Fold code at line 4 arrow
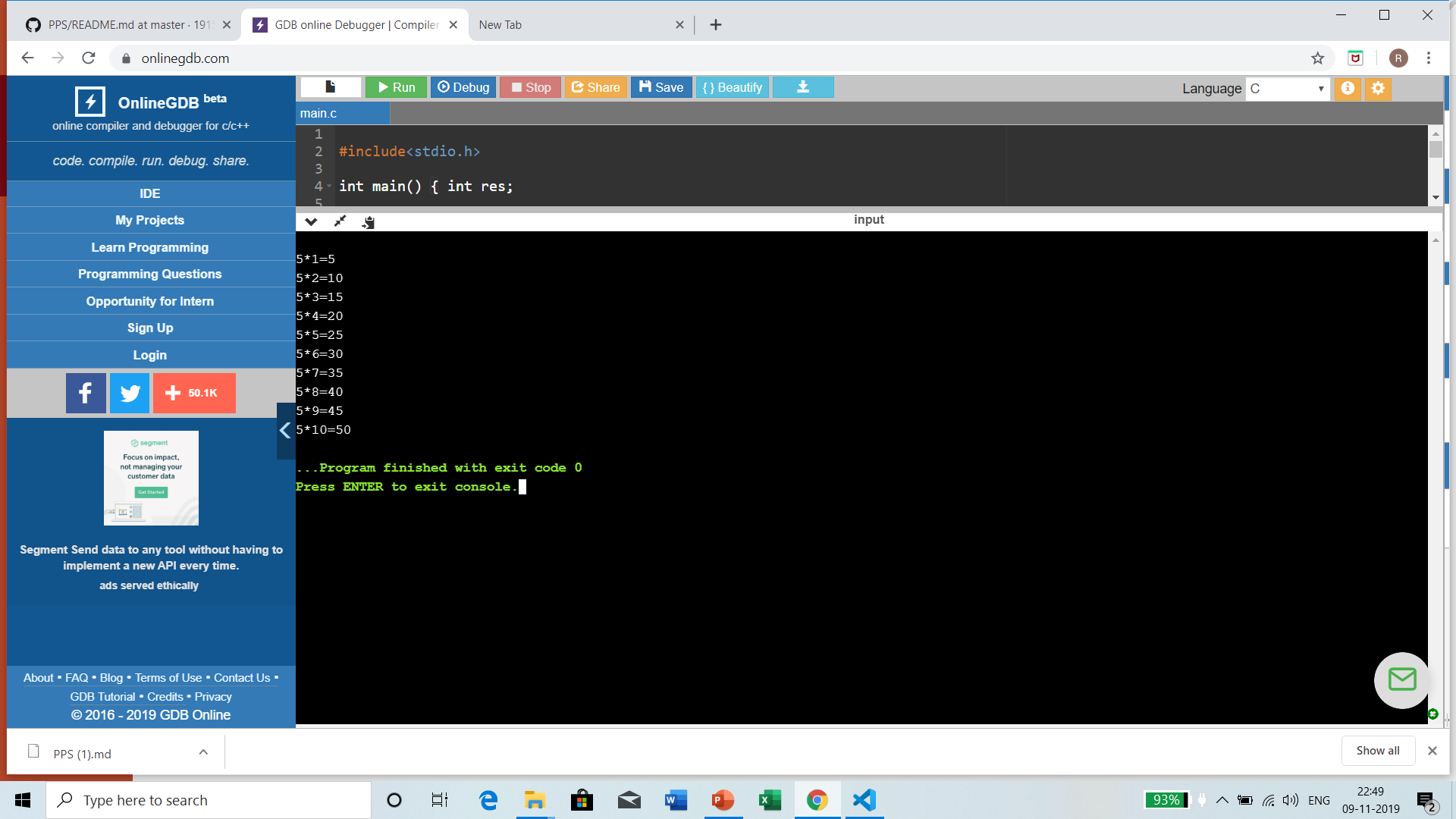Viewport: 1456px width, 819px height. click(329, 187)
